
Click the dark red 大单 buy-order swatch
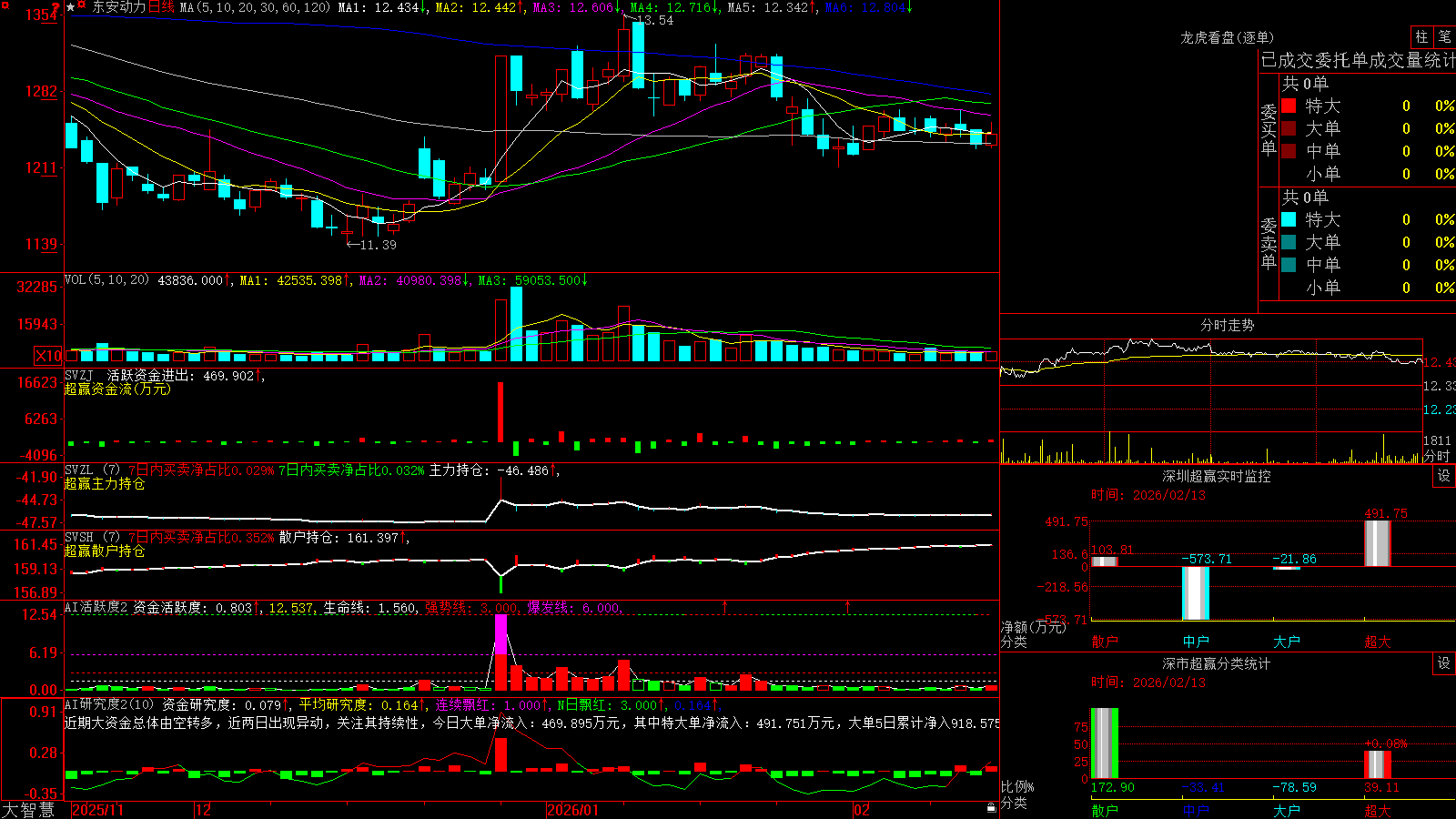[x=1289, y=128]
